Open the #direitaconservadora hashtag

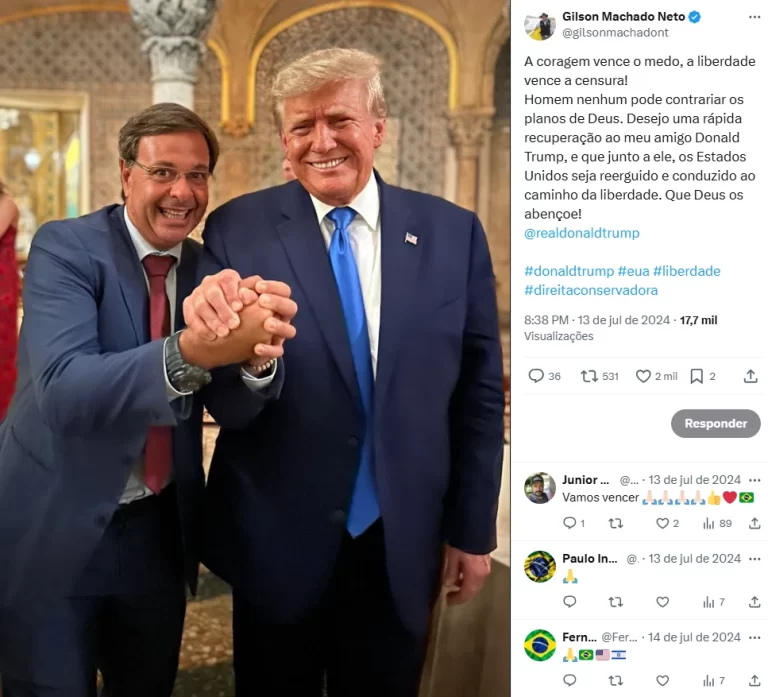pyautogui.click(x=591, y=290)
